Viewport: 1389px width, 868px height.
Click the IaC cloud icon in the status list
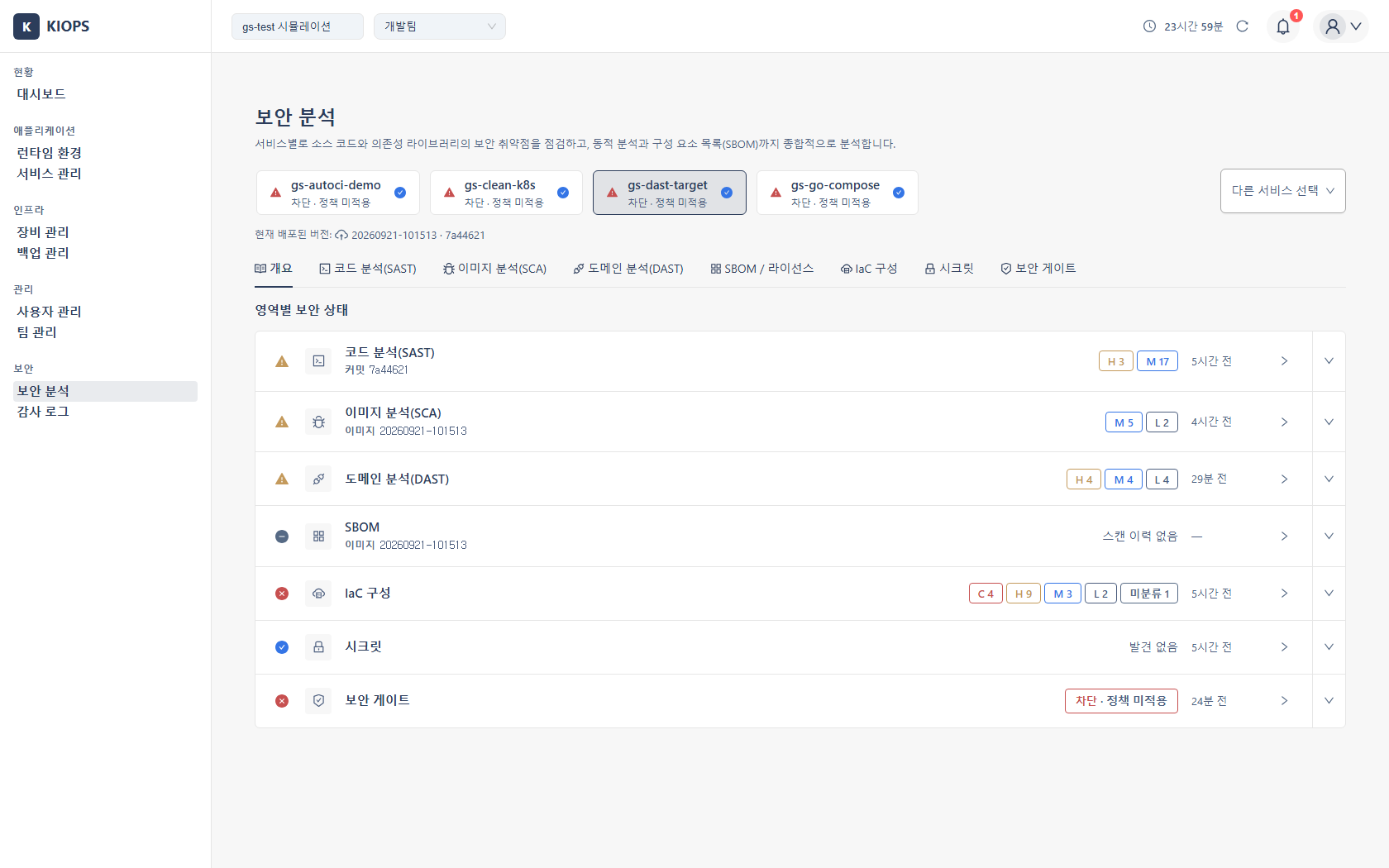[x=318, y=594]
